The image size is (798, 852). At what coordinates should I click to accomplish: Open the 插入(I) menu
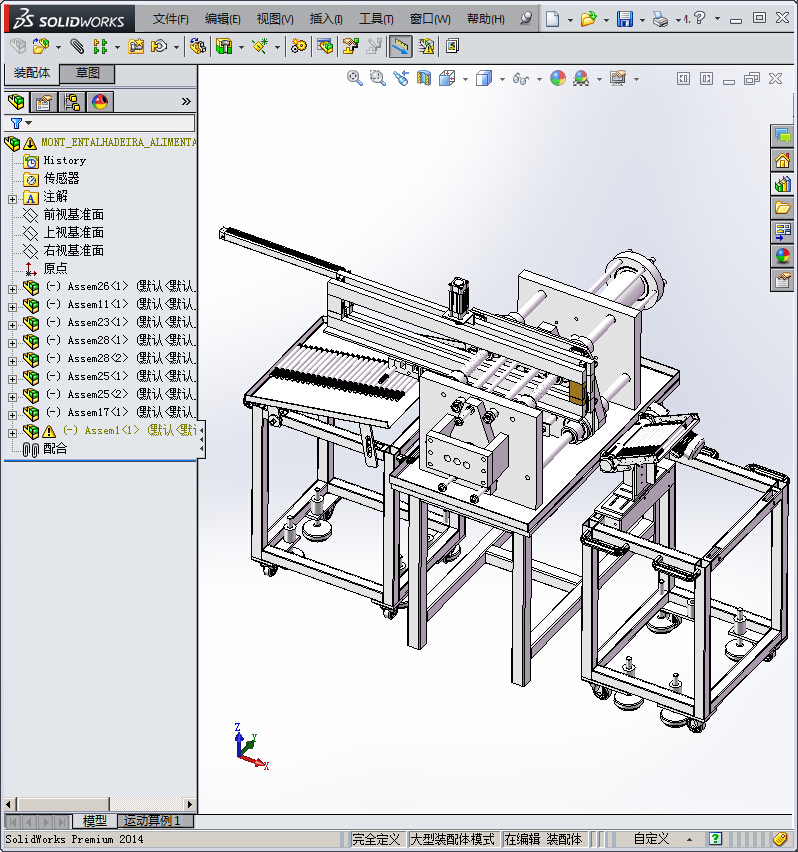(326, 19)
